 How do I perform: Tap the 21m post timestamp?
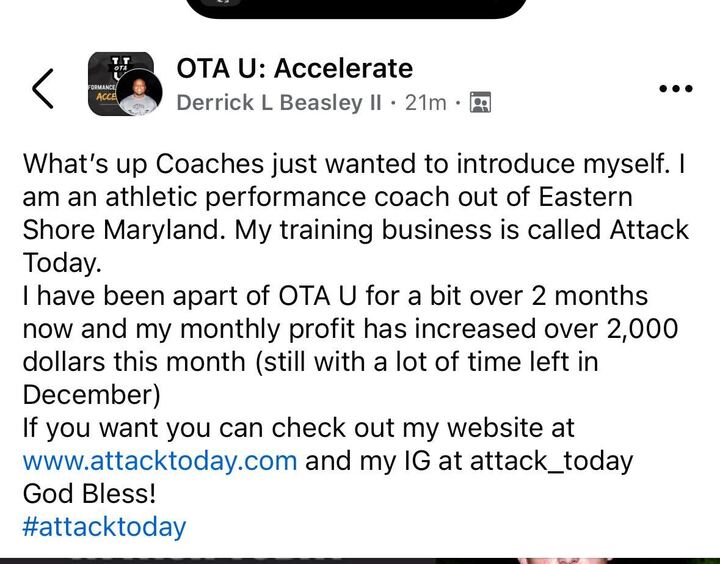(425, 103)
